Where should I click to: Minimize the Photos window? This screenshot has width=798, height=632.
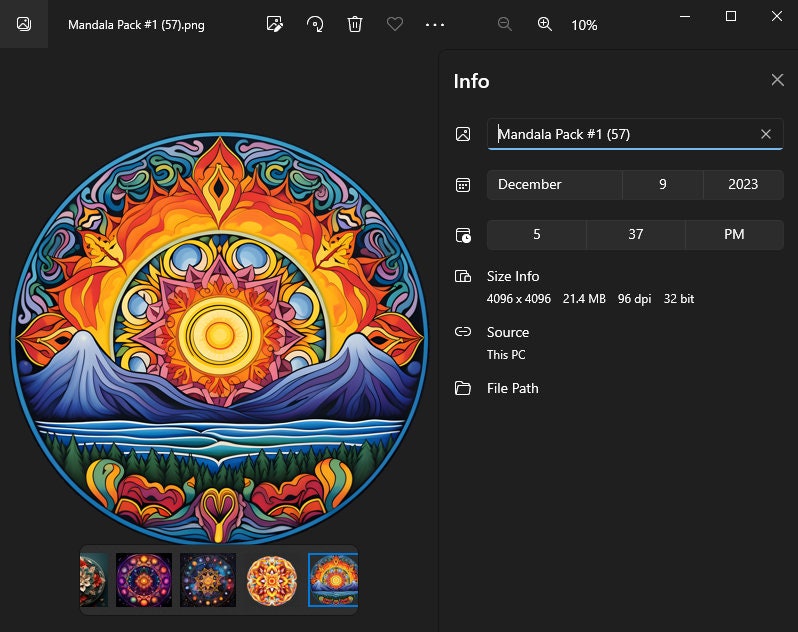tap(685, 16)
